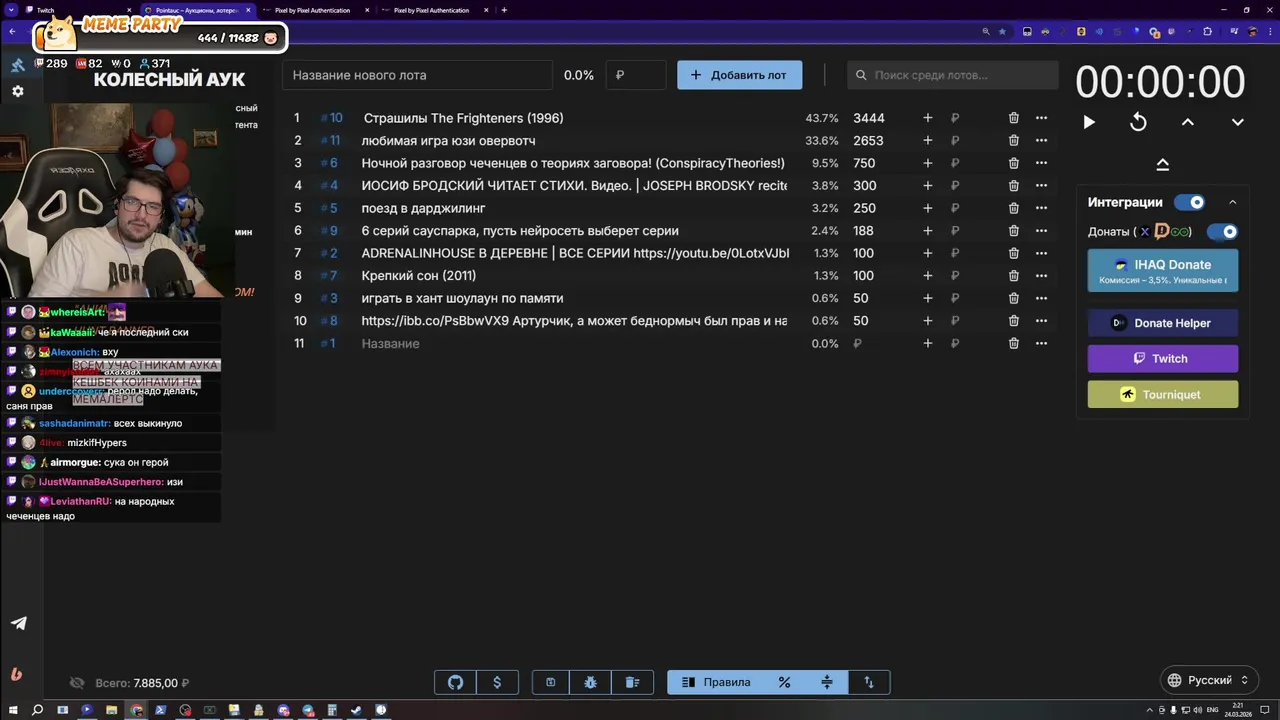This screenshot has height=720, width=1280.
Task: Open the Telegram icon in left sidebar
Action: pyautogui.click(x=18, y=623)
